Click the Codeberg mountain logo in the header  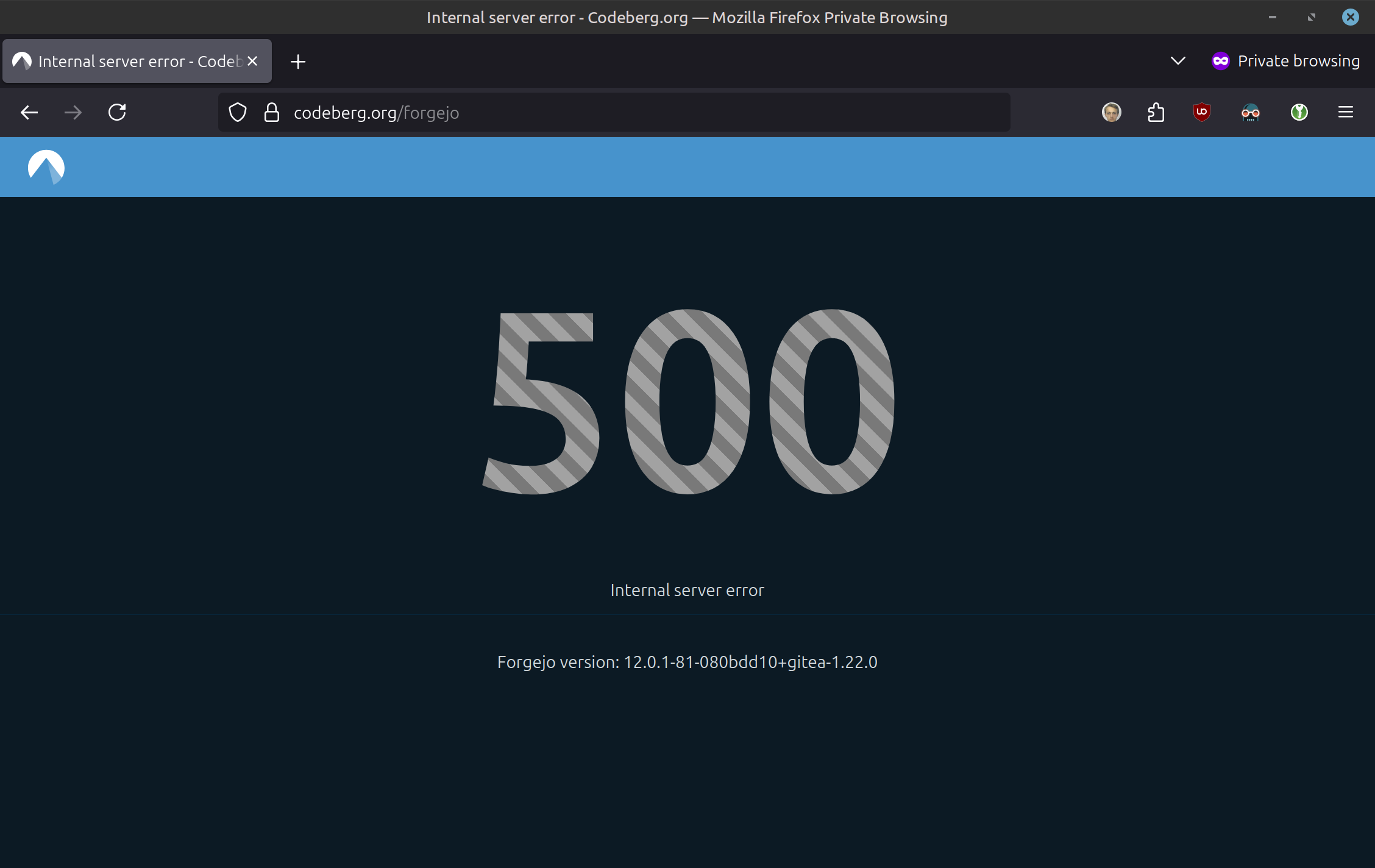tap(46, 166)
